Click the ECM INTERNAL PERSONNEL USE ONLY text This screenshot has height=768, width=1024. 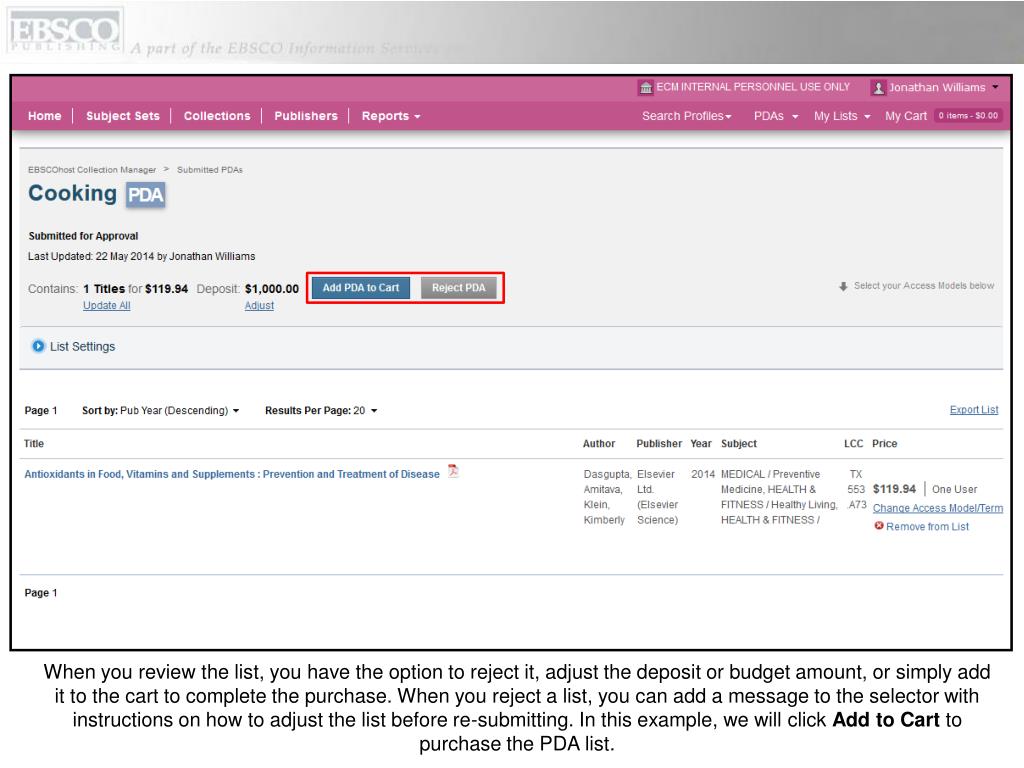click(753, 87)
